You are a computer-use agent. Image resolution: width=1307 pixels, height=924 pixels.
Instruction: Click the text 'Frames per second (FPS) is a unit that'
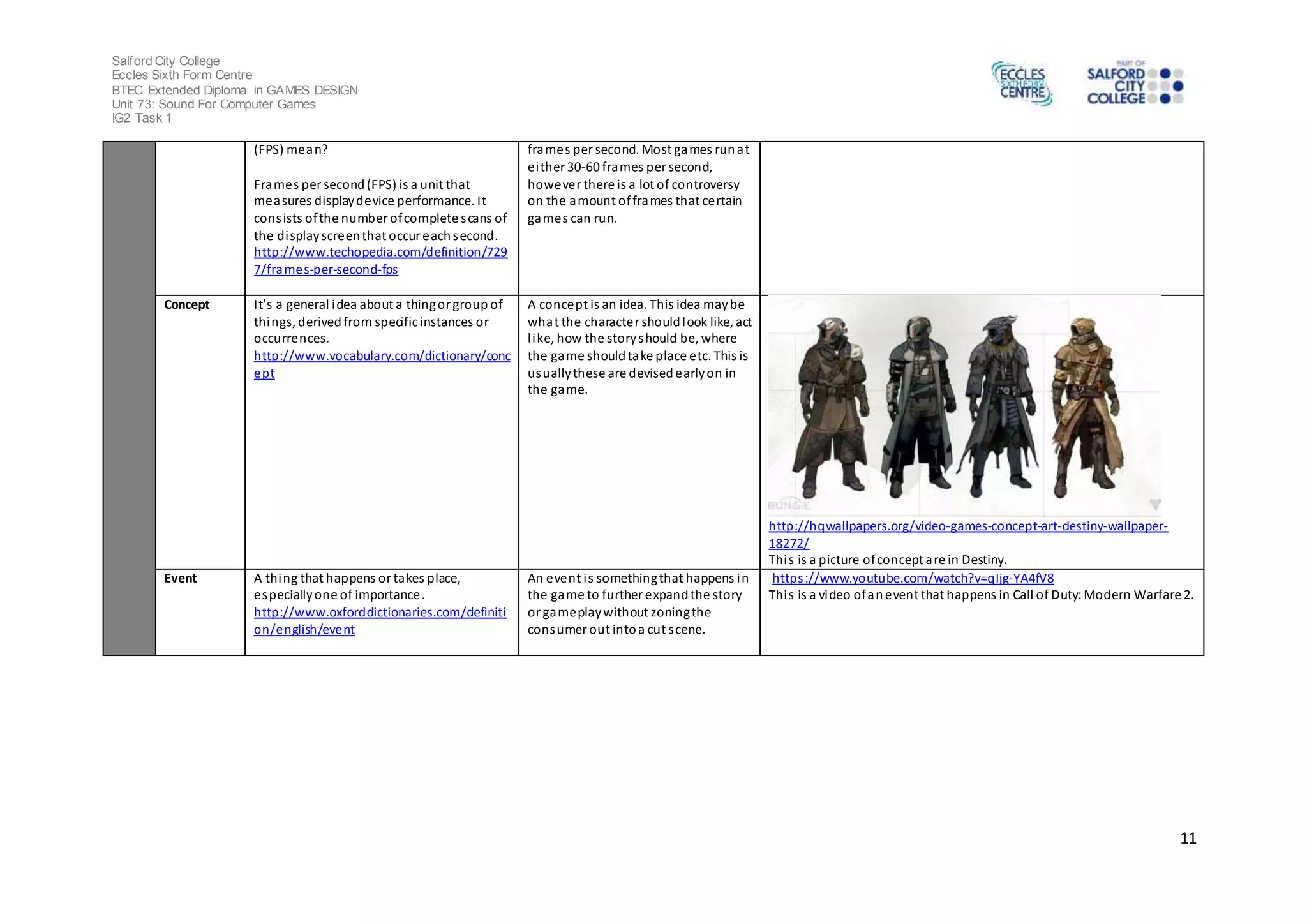[x=361, y=184]
